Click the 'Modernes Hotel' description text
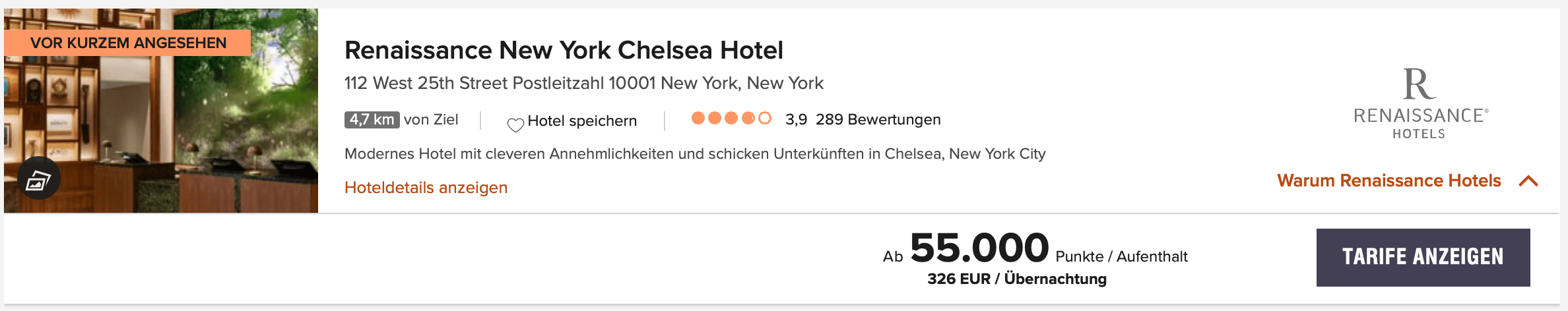 (694, 154)
